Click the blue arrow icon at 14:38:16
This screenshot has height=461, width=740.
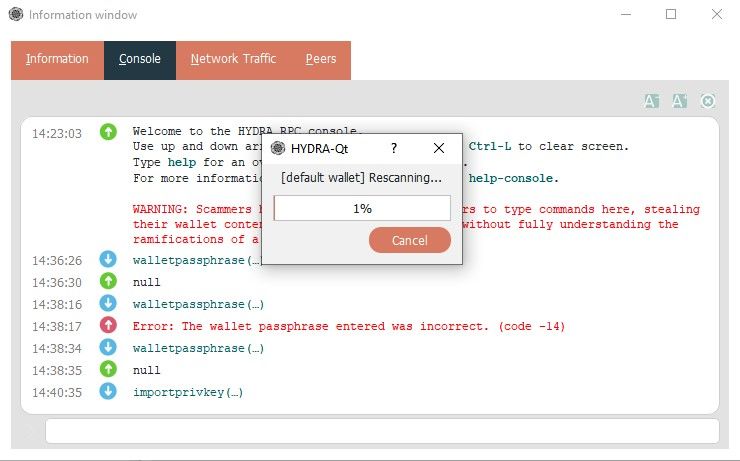108,303
